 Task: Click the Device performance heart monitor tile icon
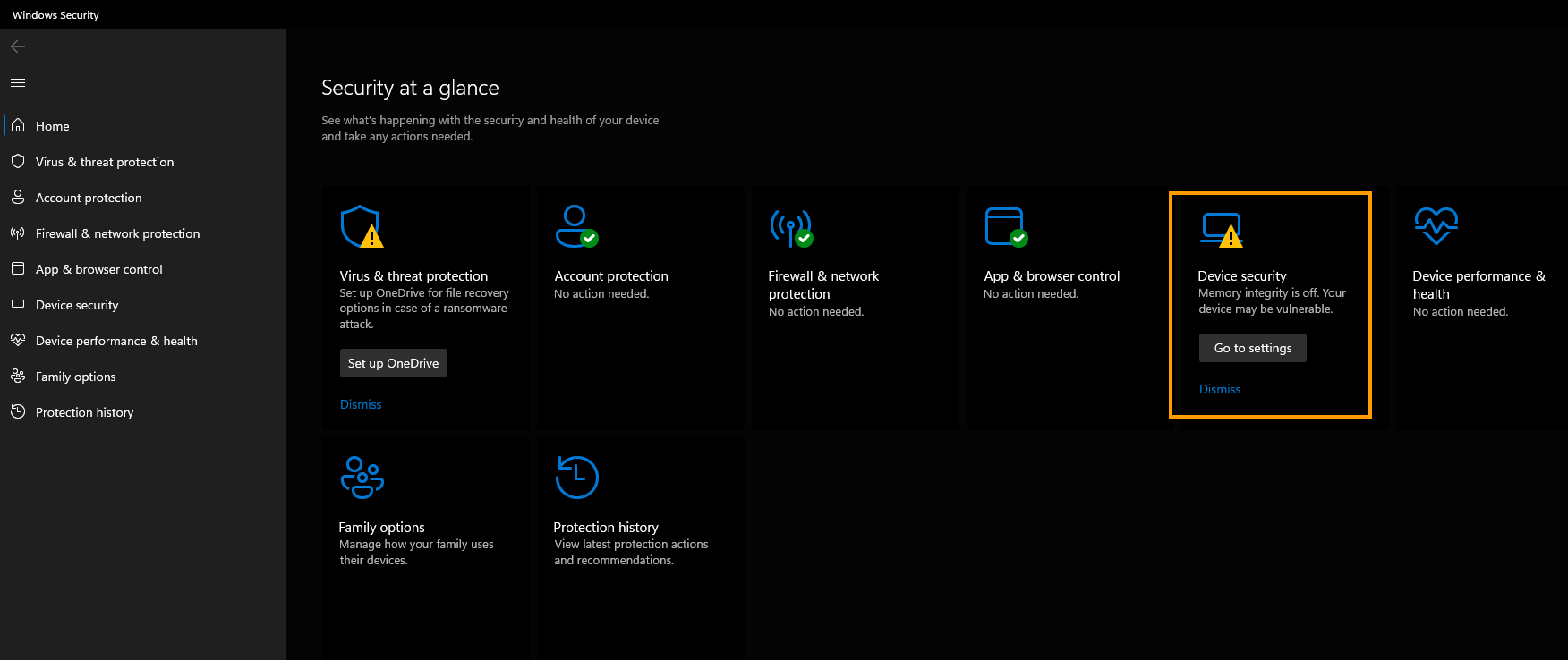pos(1436,225)
